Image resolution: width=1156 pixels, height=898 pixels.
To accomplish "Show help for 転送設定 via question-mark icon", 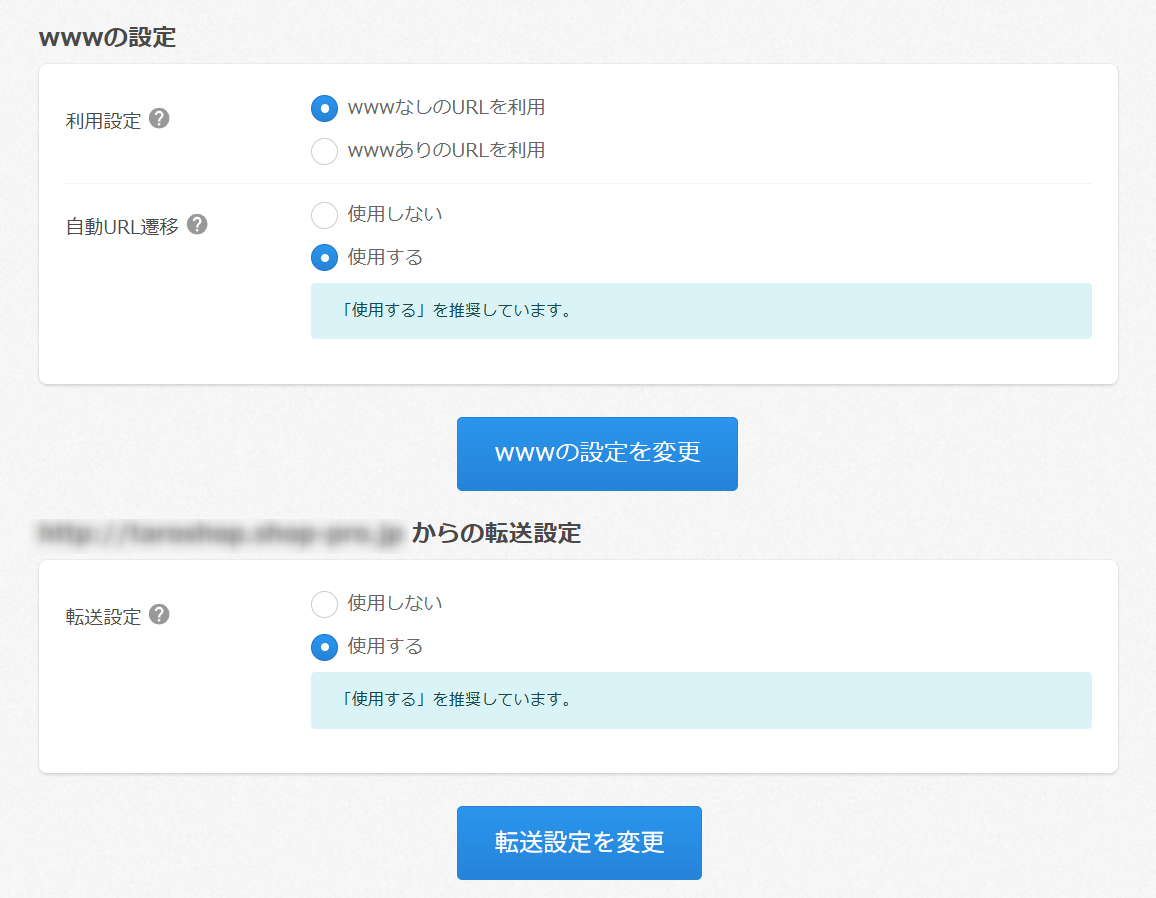I will 159,615.
